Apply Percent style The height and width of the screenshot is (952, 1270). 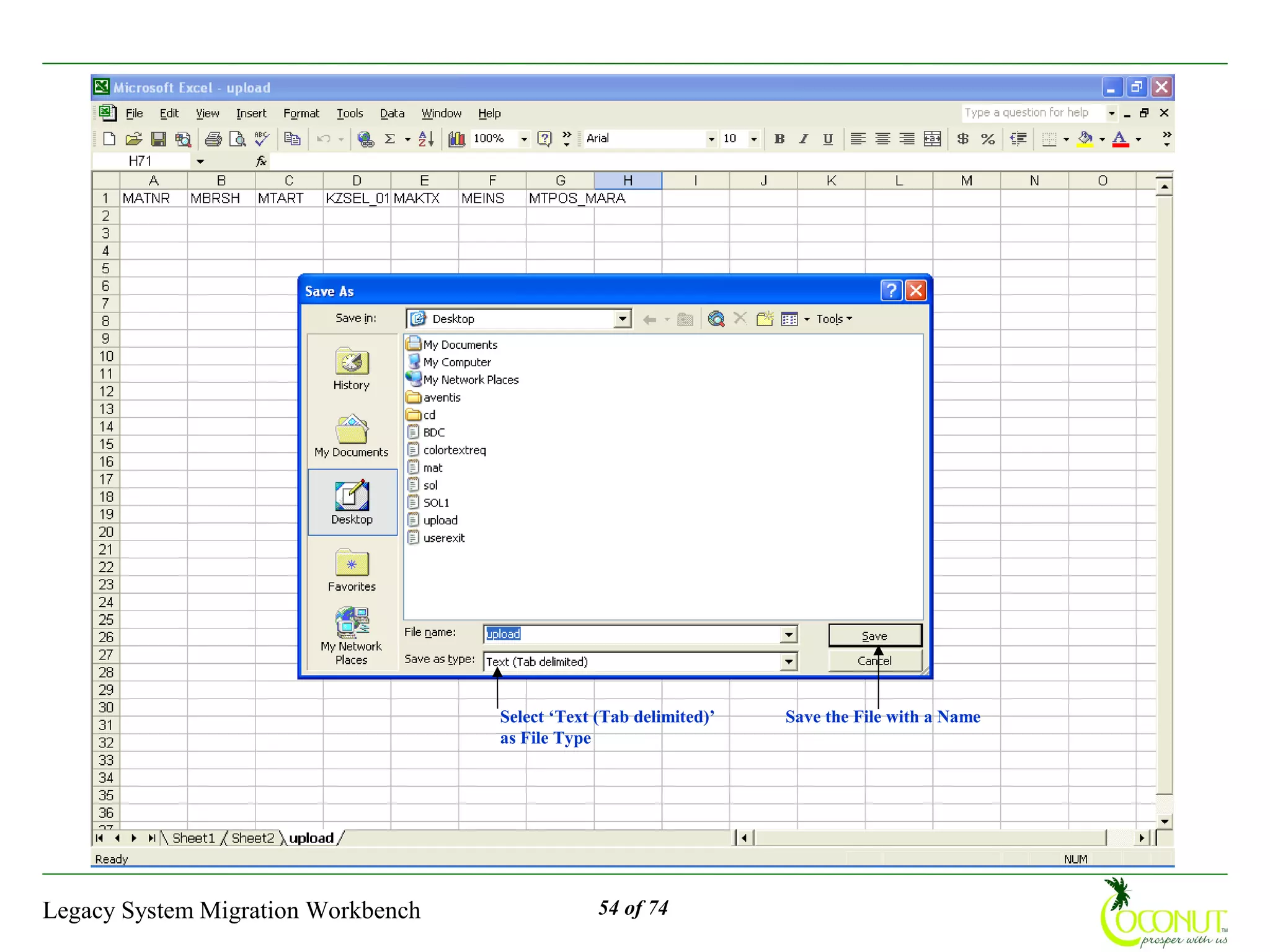[x=988, y=139]
